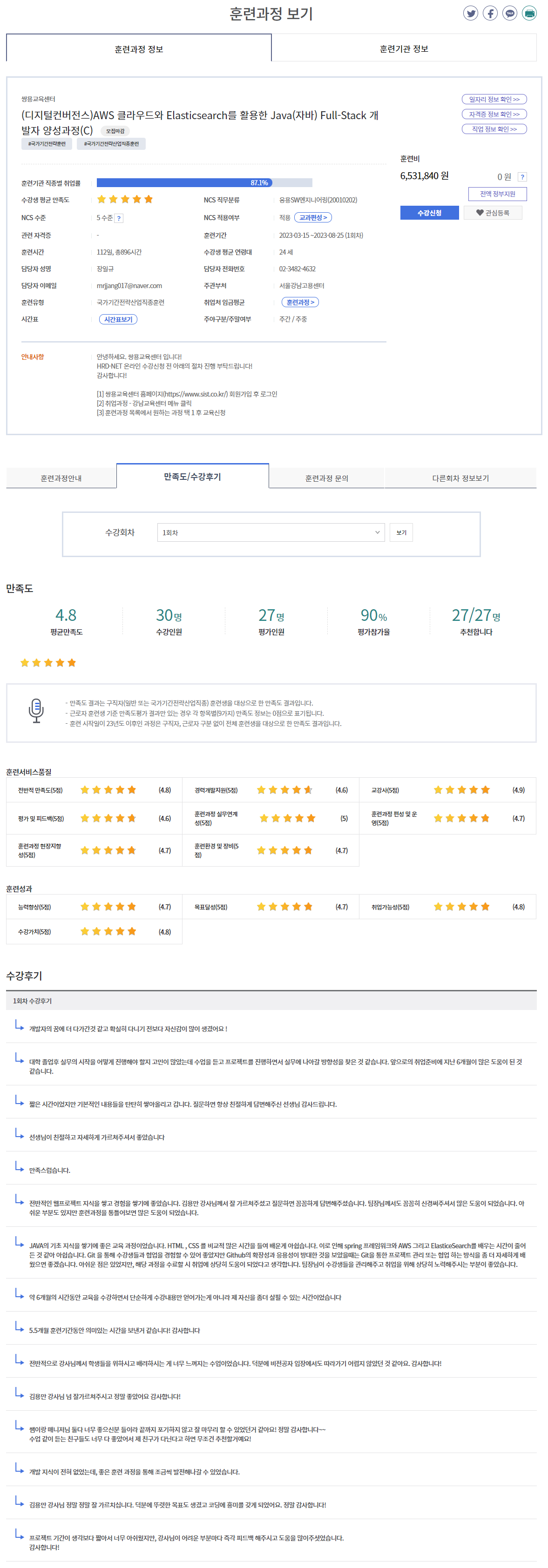Click the green print icon
The width and height of the screenshot is (548, 1568).
(529, 13)
